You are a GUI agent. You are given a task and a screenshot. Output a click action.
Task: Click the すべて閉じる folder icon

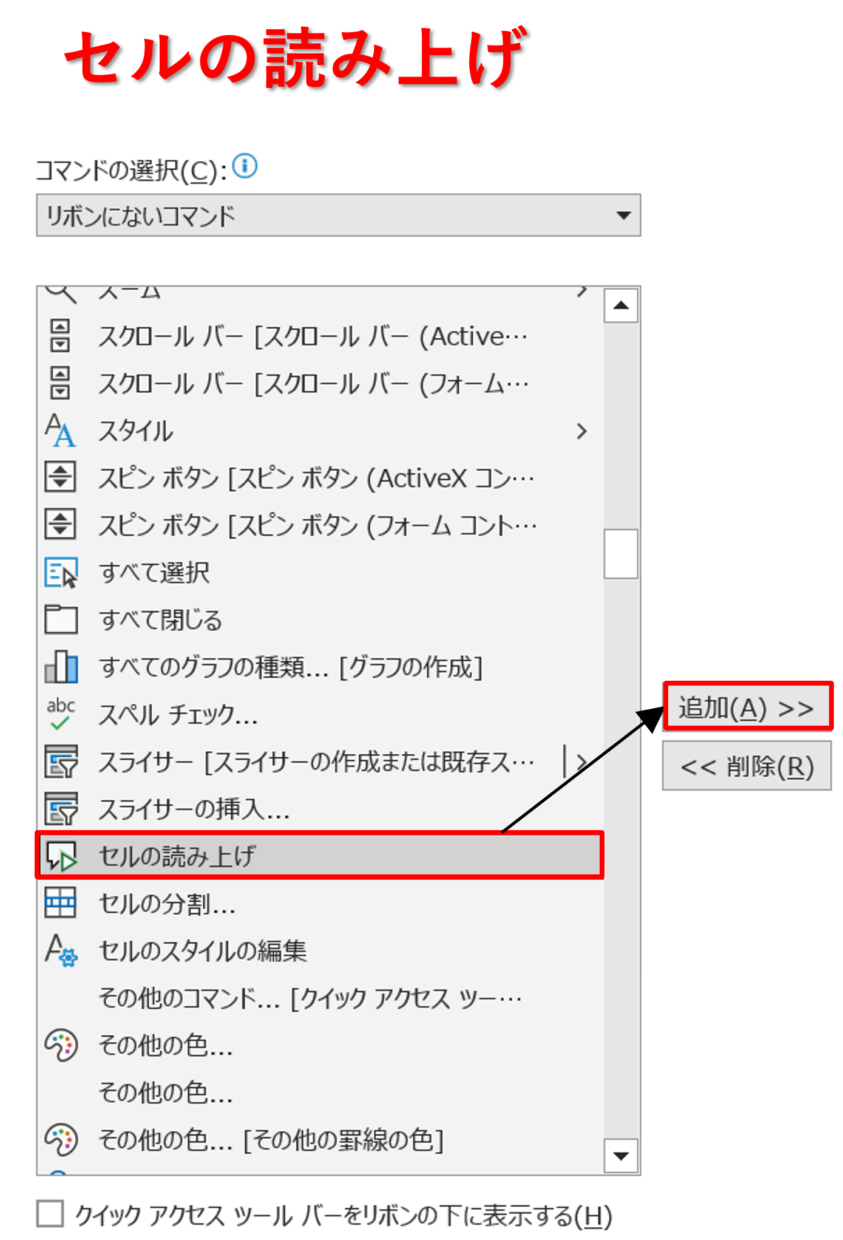pyautogui.click(x=61, y=619)
